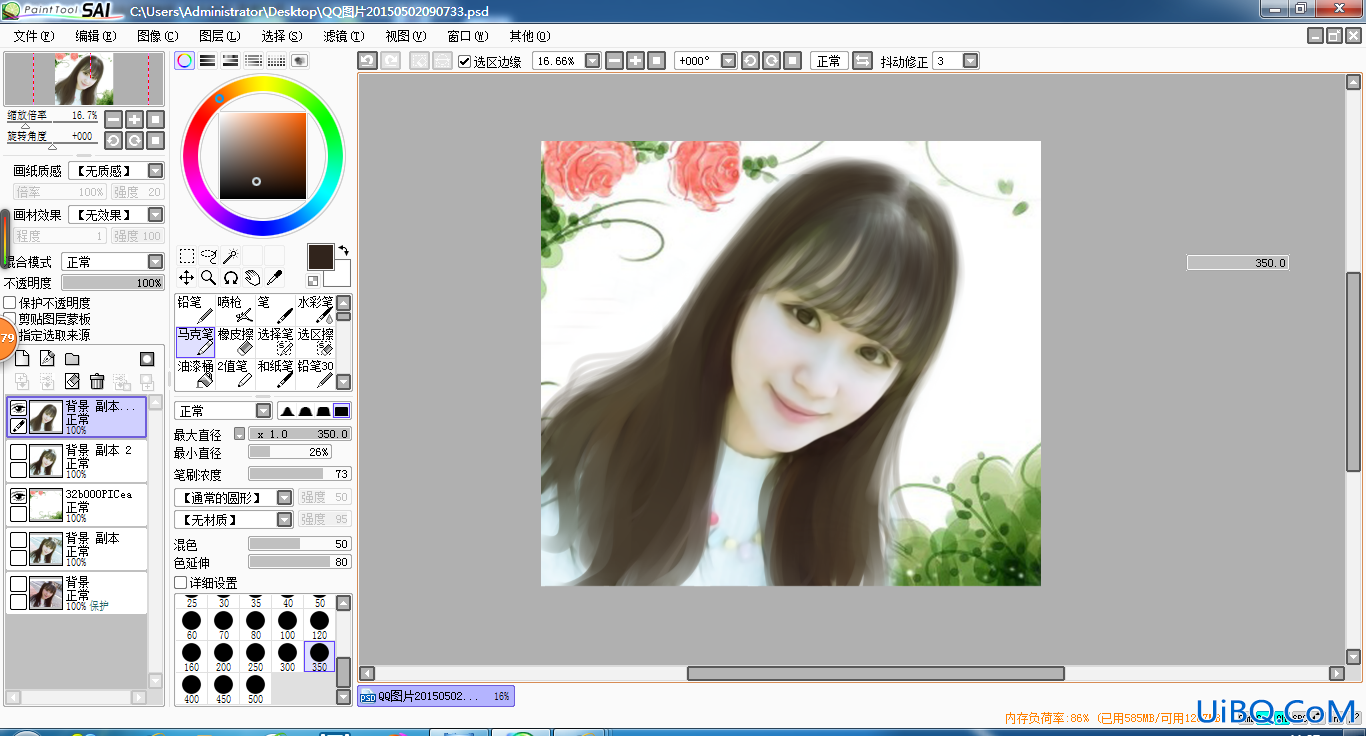Image resolution: width=1366 pixels, height=736 pixels.
Task: Enable 保护不透明度 checkbox
Action: click(10, 303)
